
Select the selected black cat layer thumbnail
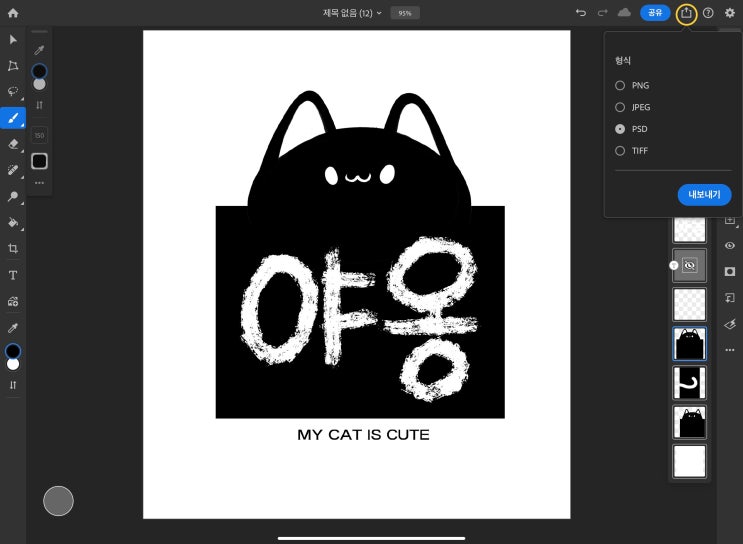coord(689,344)
